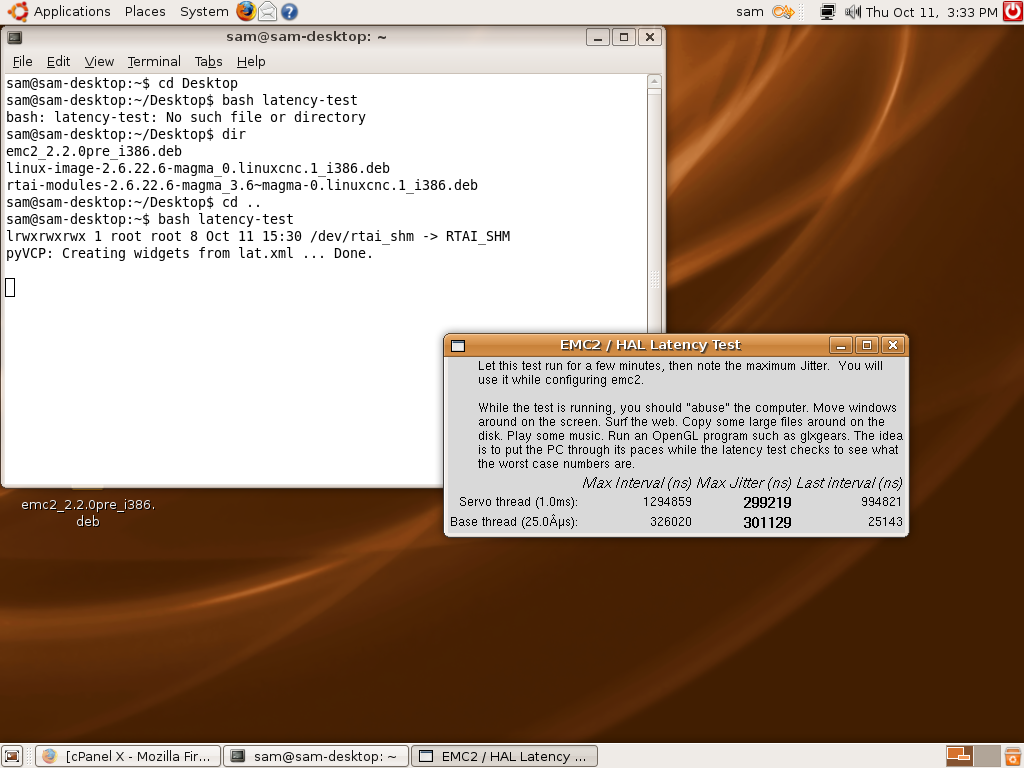Switch to cPanel X Mozilla Firefox taskbar button
The height and width of the screenshot is (768, 1024).
click(x=128, y=756)
